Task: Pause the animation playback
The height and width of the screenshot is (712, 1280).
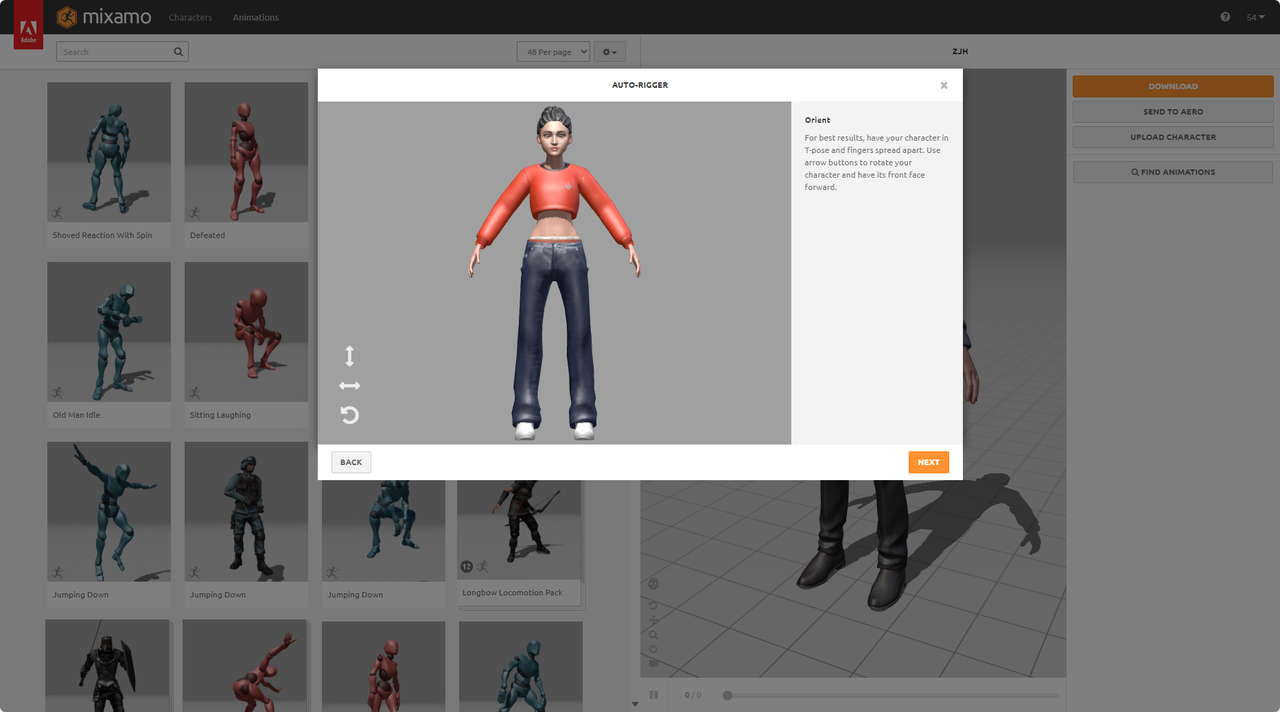Action: click(x=653, y=695)
